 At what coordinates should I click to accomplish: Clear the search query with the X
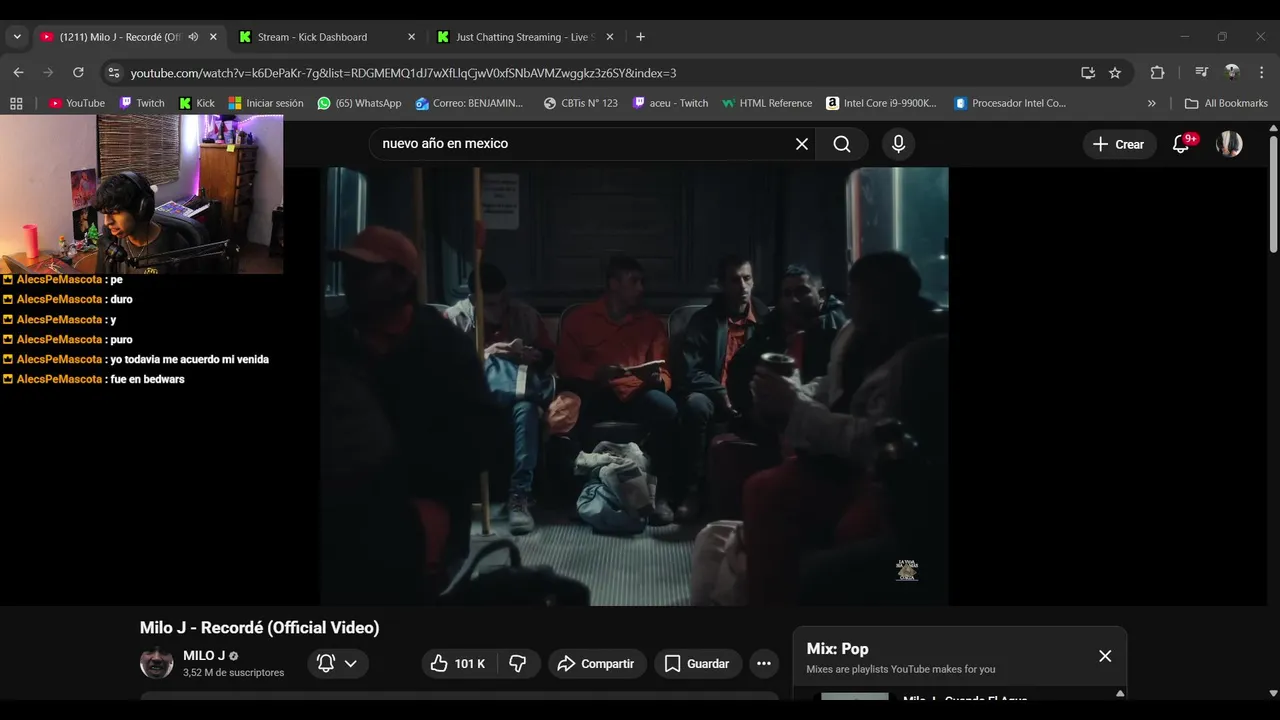point(802,144)
